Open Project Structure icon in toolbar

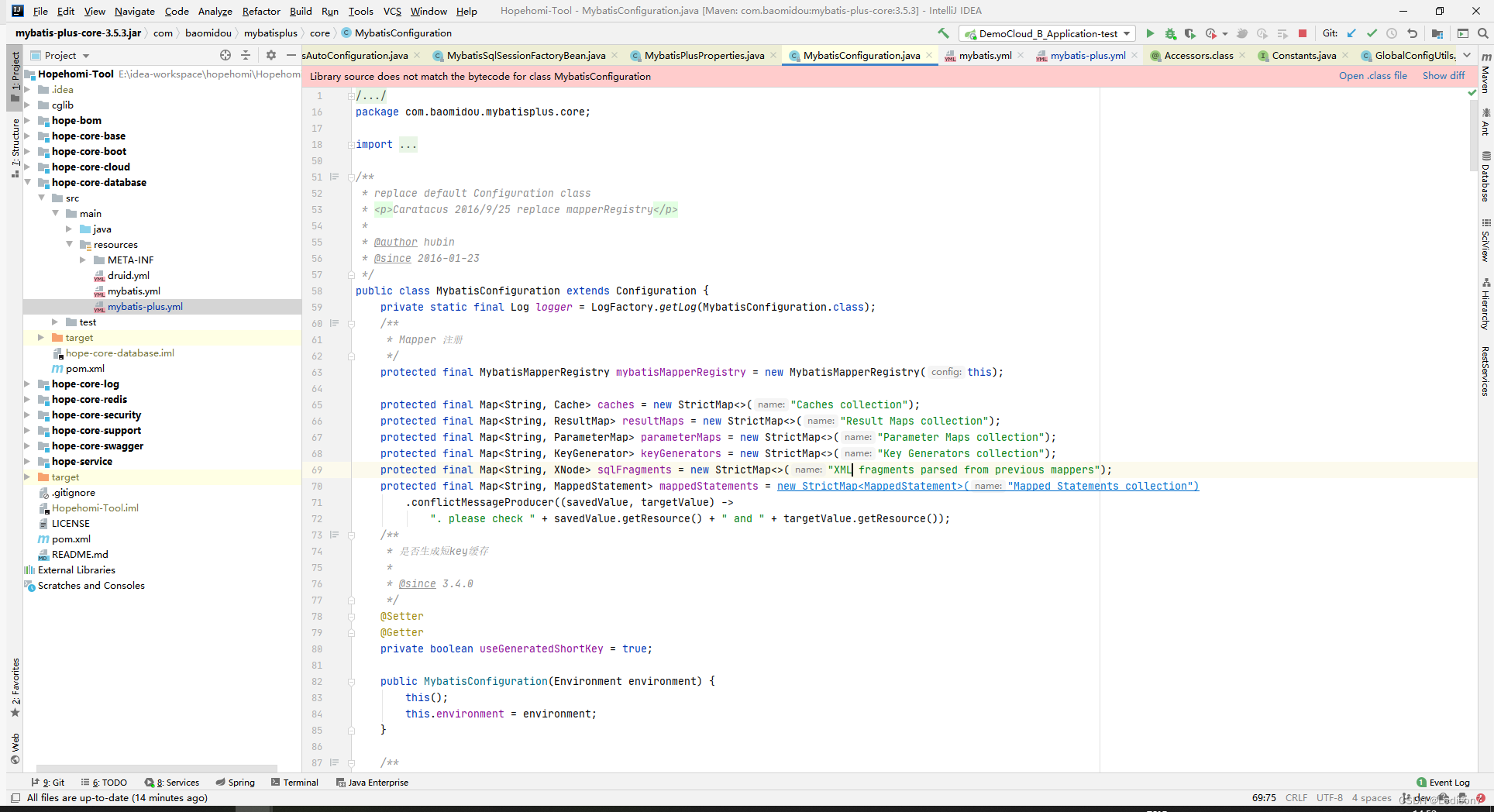coord(1437,33)
